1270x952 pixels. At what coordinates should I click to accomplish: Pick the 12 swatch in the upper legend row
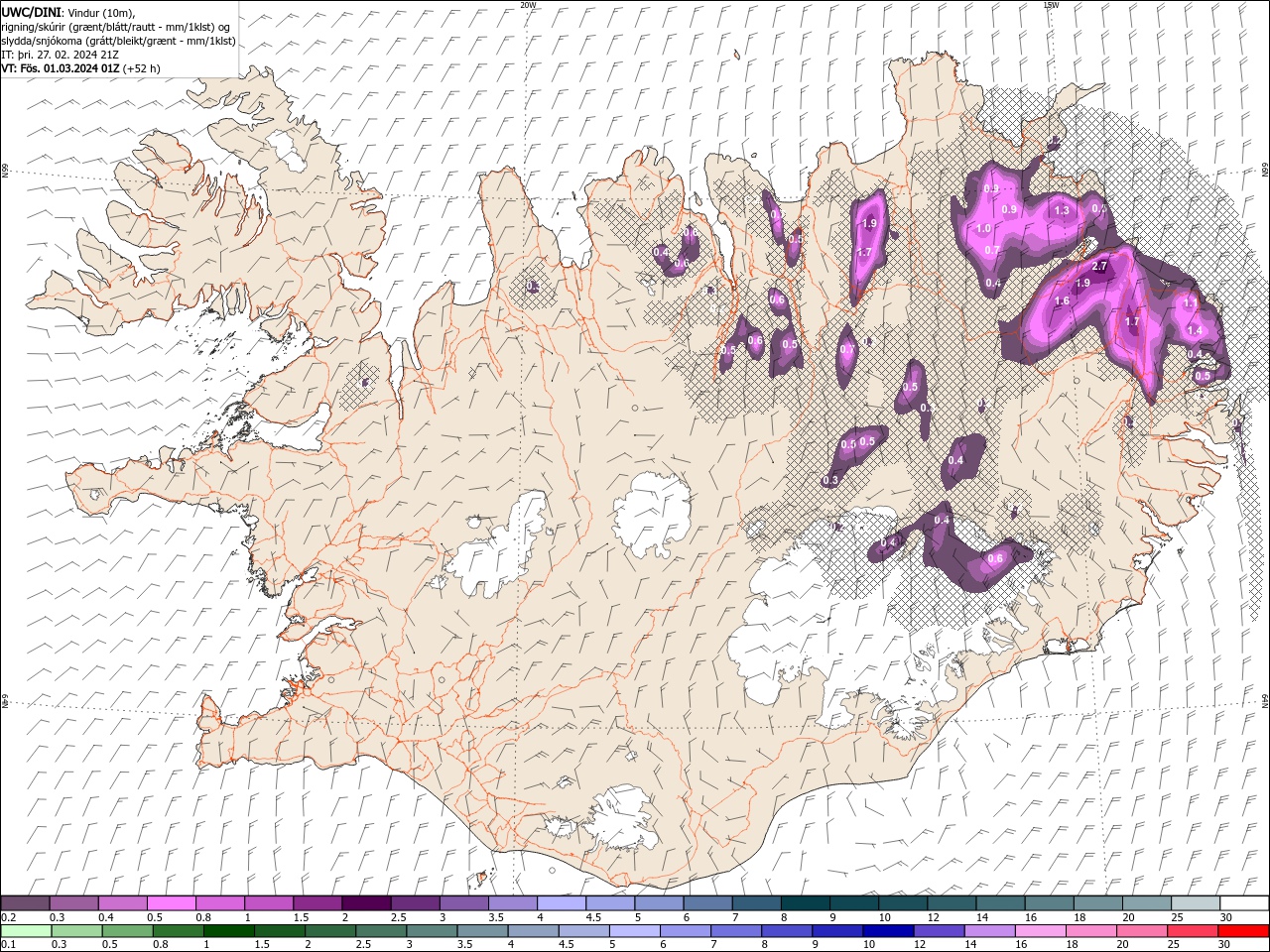(x=951, y=903)
